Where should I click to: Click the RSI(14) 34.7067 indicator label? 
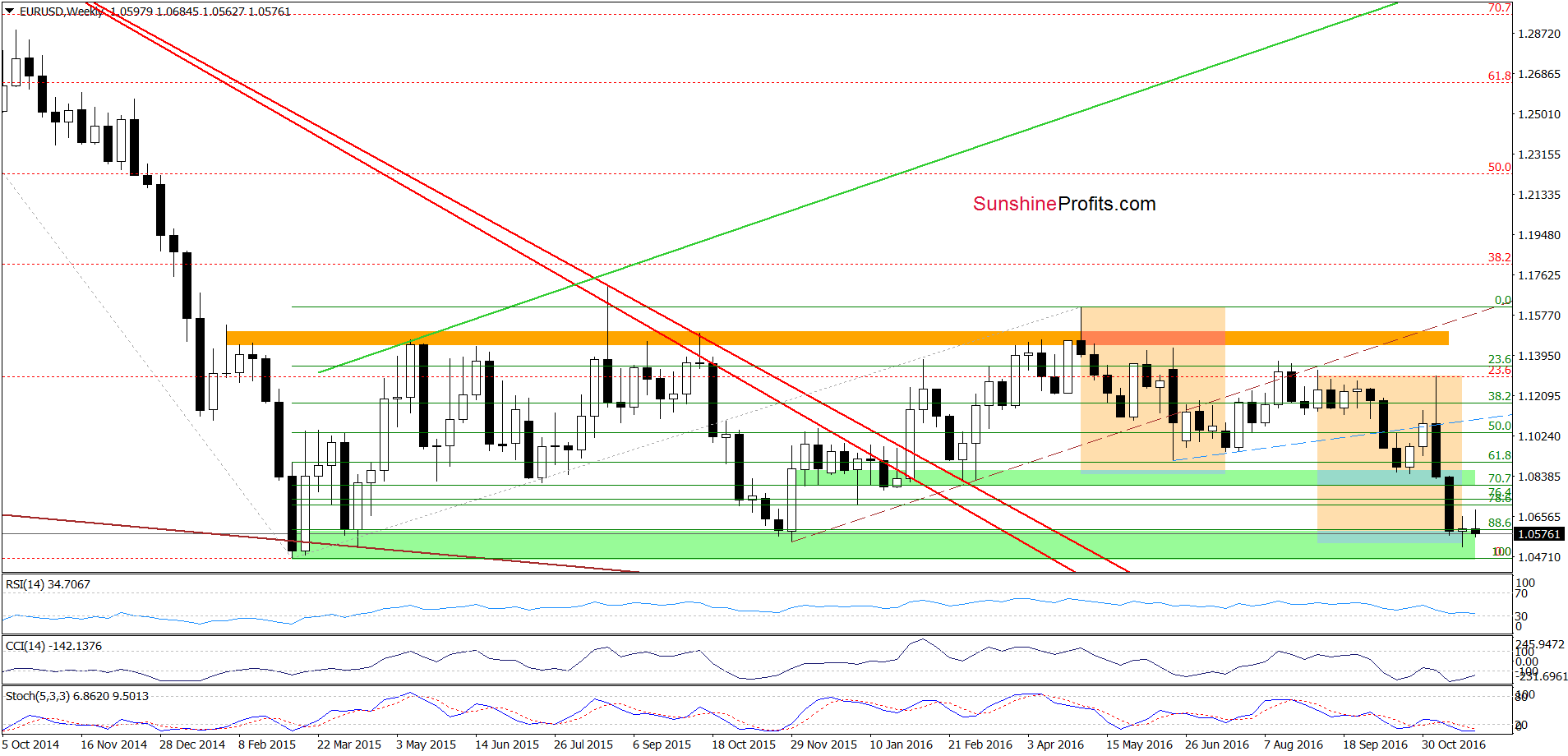click(x=48, y=584)
